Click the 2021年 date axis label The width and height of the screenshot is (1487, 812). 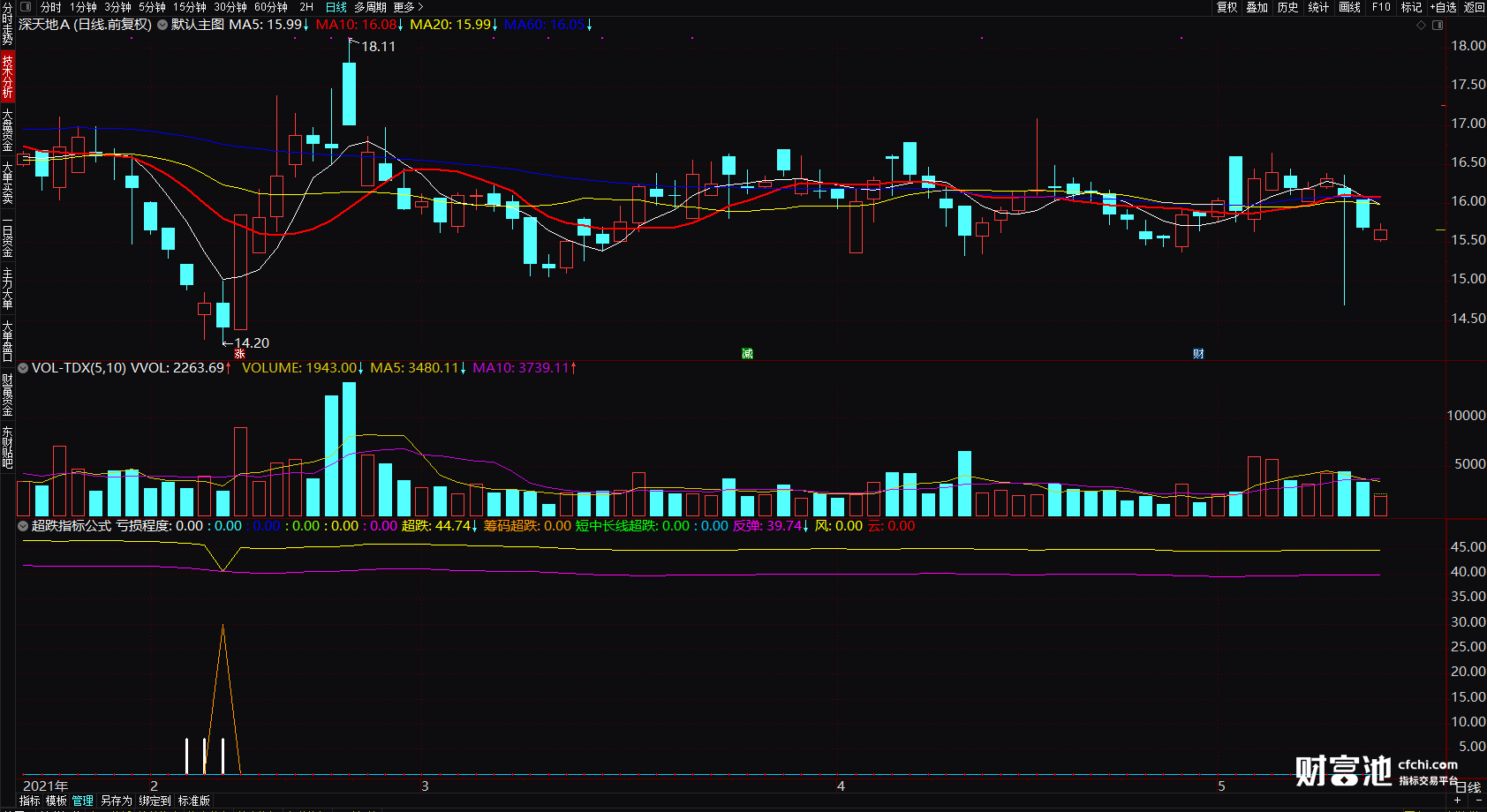(45, 786)
